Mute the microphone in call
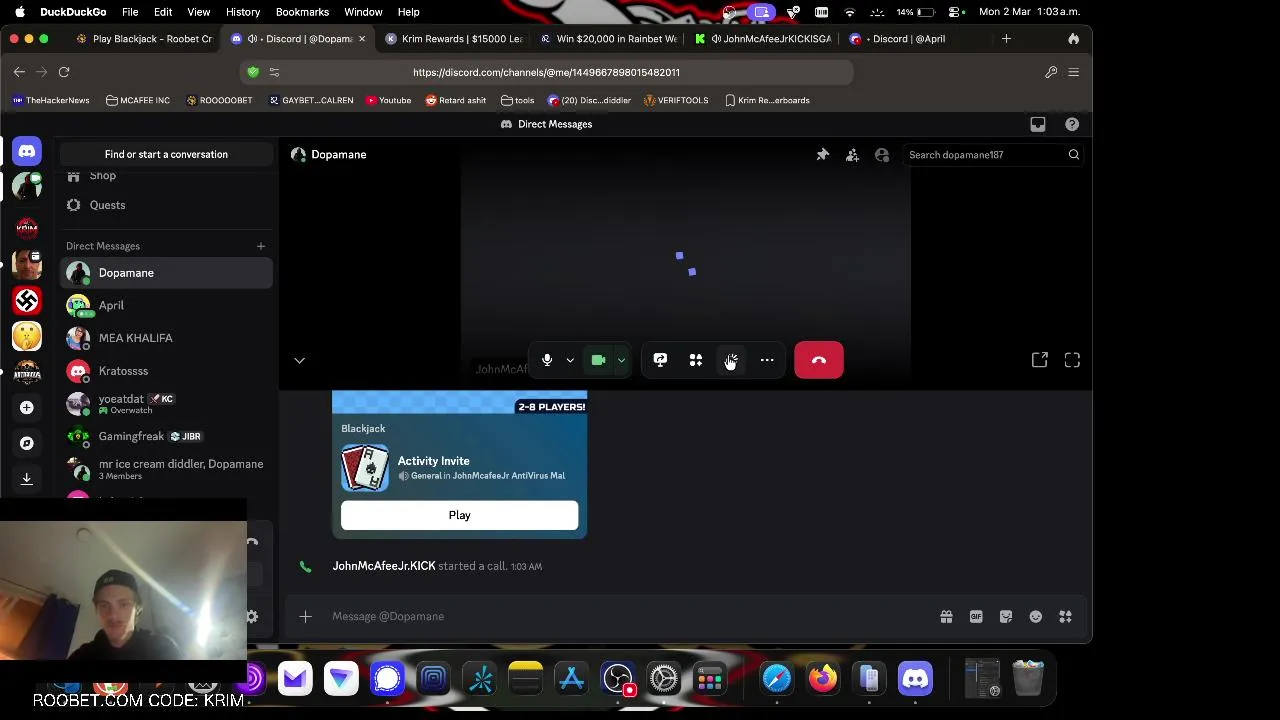This screenshot has width=1280, height=720. pyautogui.click(x=547, y=360)
